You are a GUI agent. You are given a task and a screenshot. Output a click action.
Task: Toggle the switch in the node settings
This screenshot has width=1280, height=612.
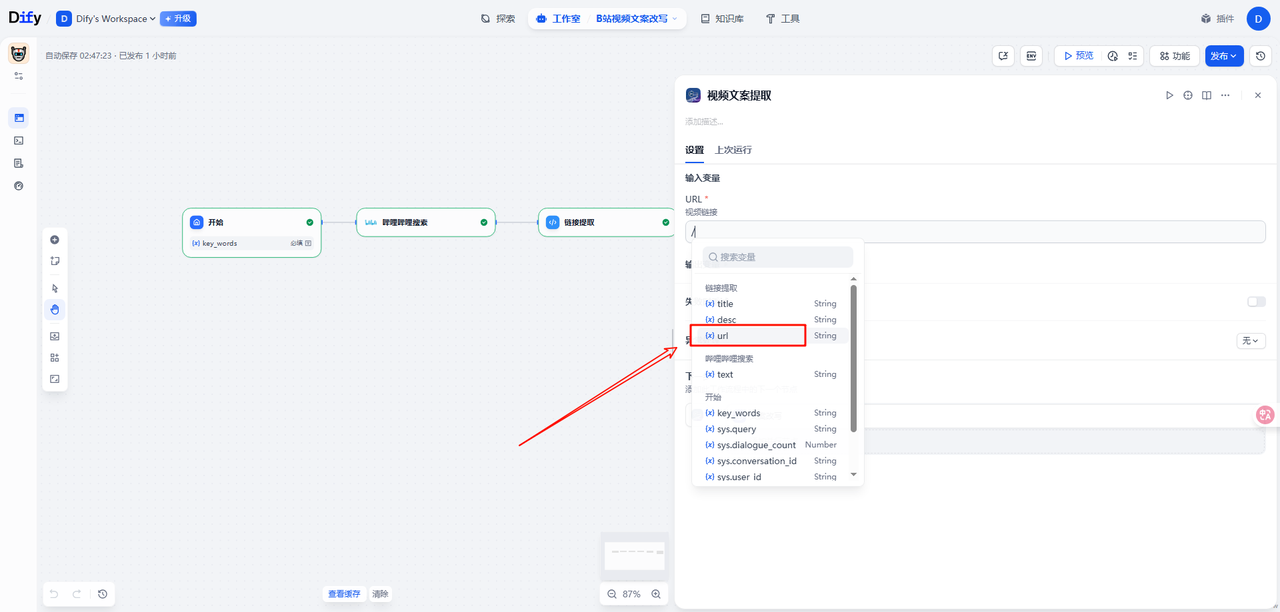pyautogui.click(x=1255, y=302)
